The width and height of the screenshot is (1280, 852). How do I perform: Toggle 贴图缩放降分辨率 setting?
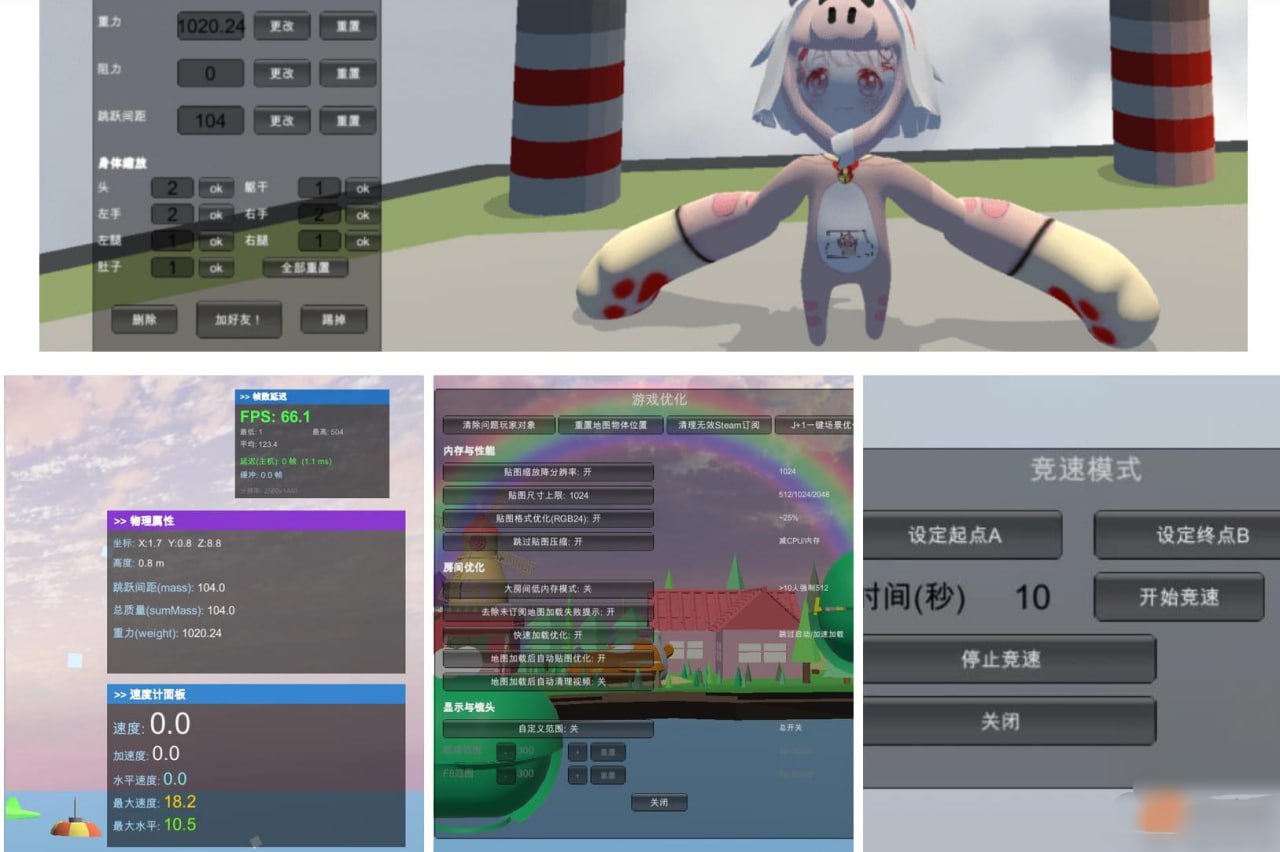click(548, 471)
